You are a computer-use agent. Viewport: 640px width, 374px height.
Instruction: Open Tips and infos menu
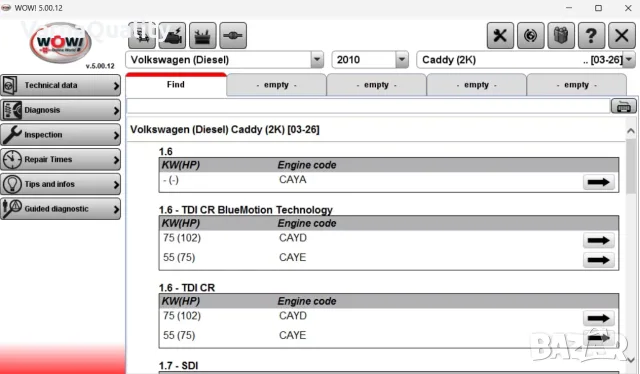tap(60, 184)
